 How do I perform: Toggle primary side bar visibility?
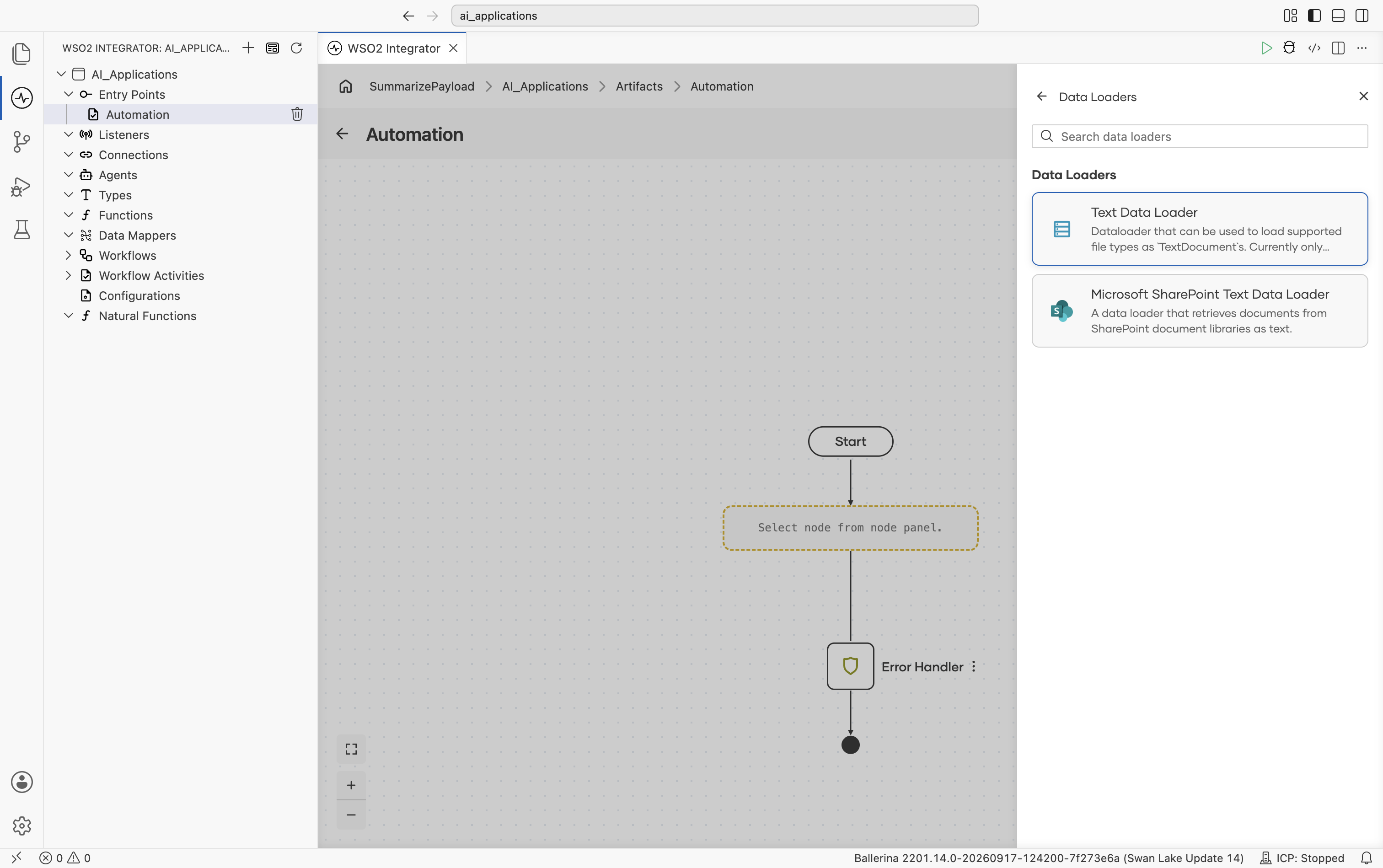(1314, 16)
